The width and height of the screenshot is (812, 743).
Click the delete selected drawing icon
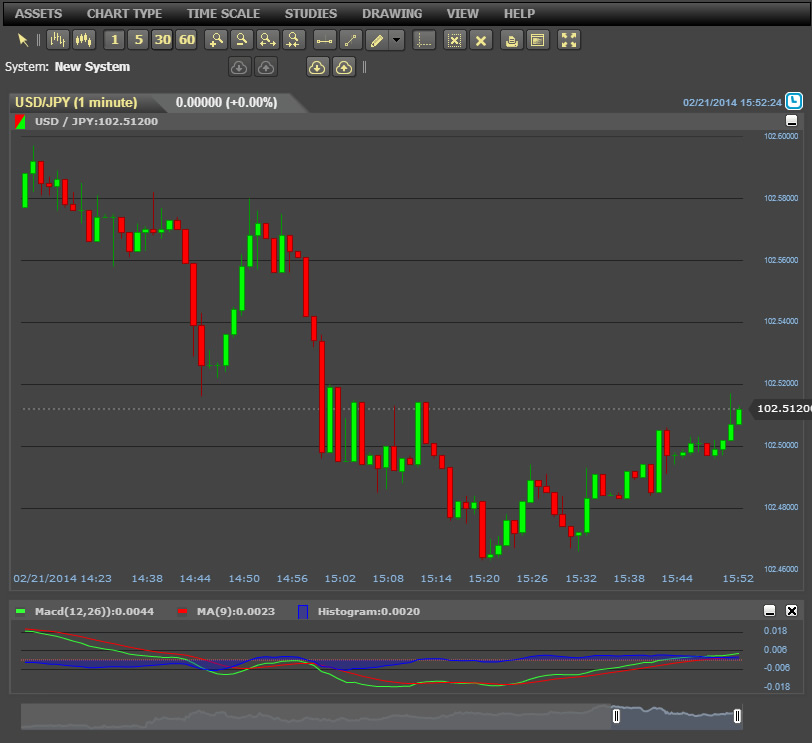click(x=455, y=40)
